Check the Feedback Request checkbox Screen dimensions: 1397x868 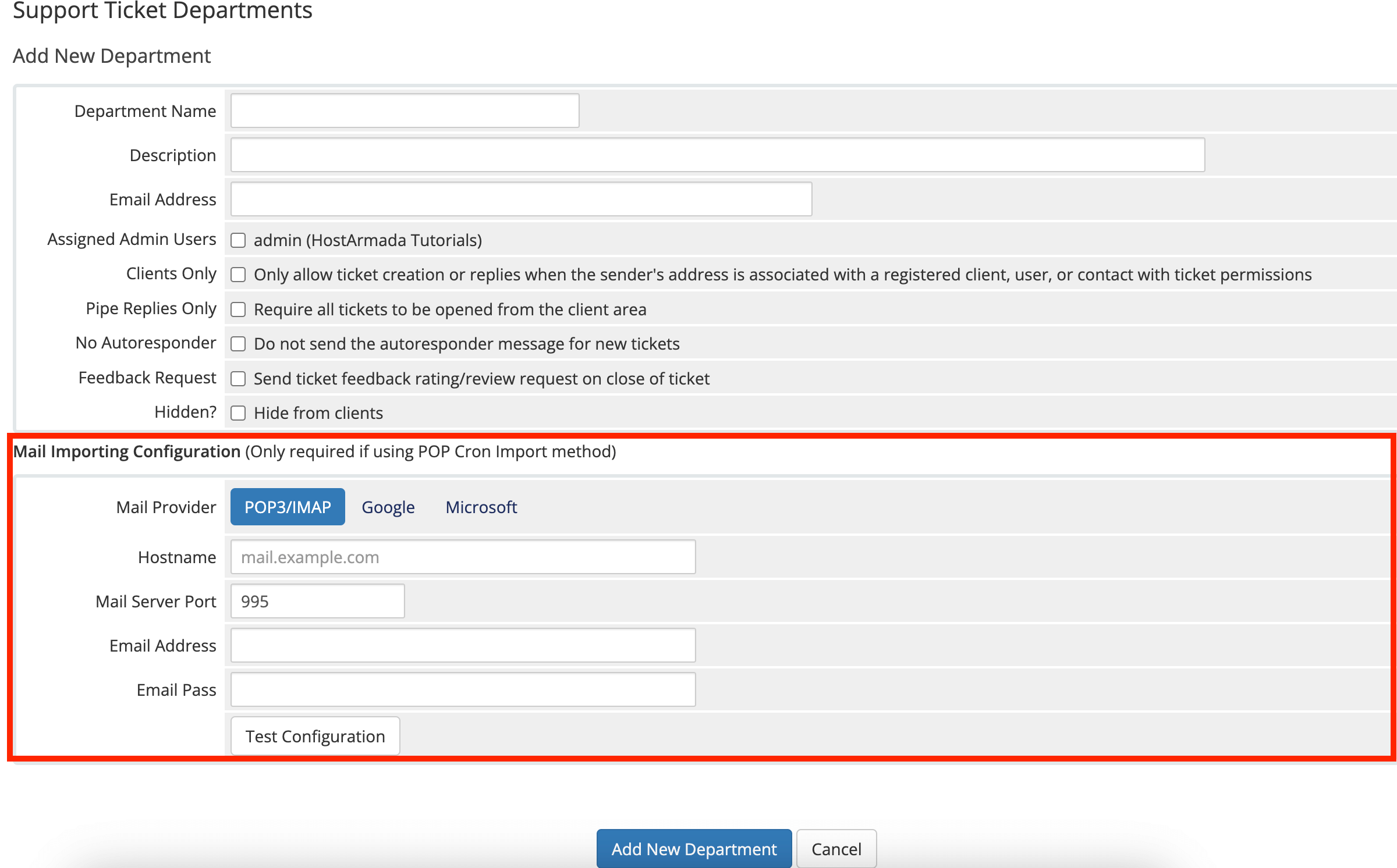click(238, 379)
